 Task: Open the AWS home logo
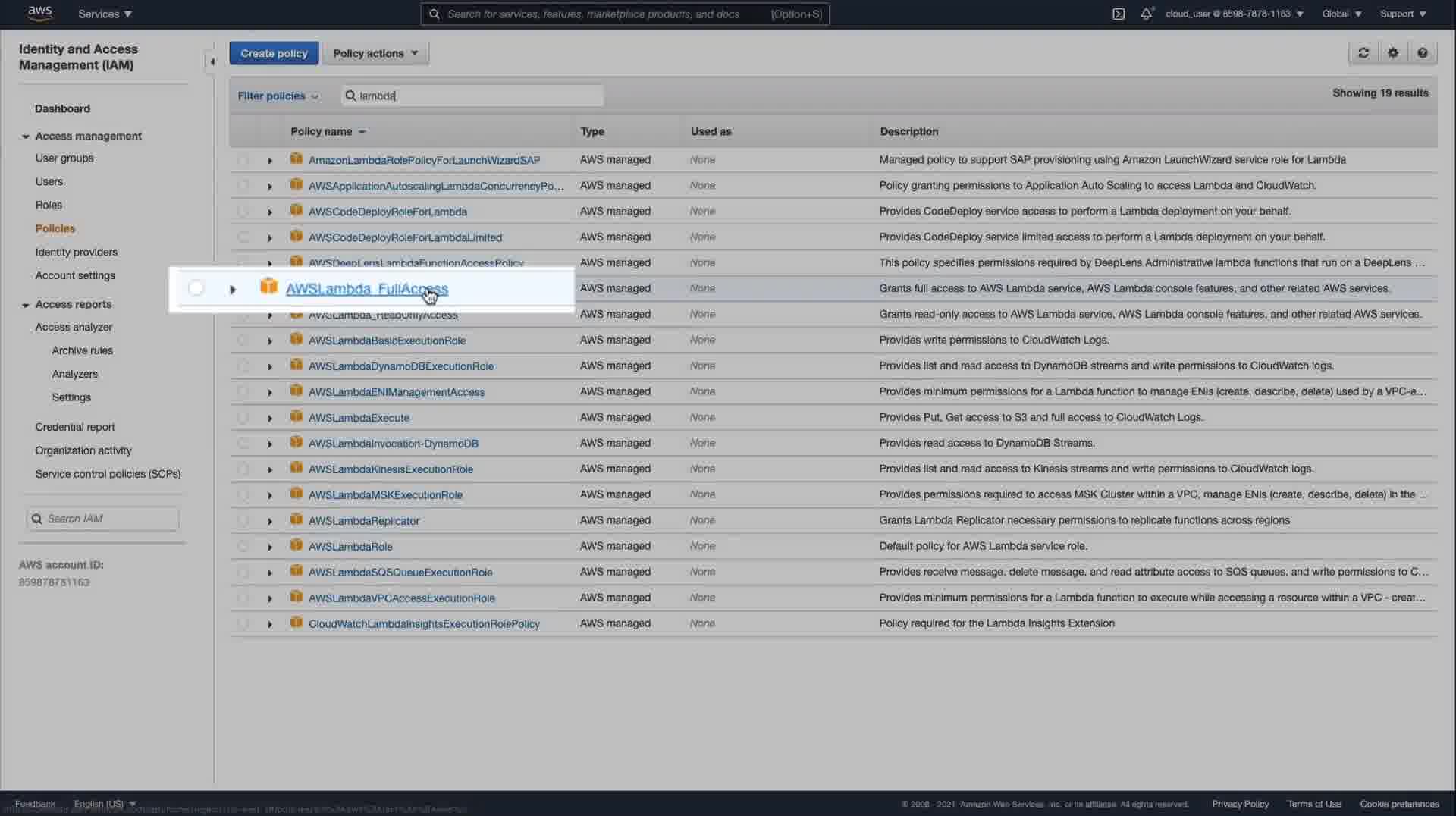pos(39,14)
